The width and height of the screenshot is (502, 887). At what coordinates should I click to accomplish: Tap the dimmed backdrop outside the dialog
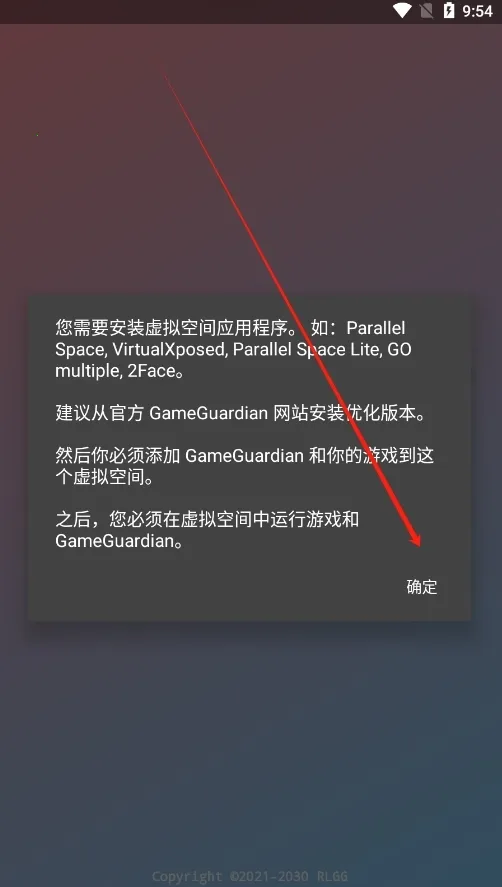coord(251,735)
